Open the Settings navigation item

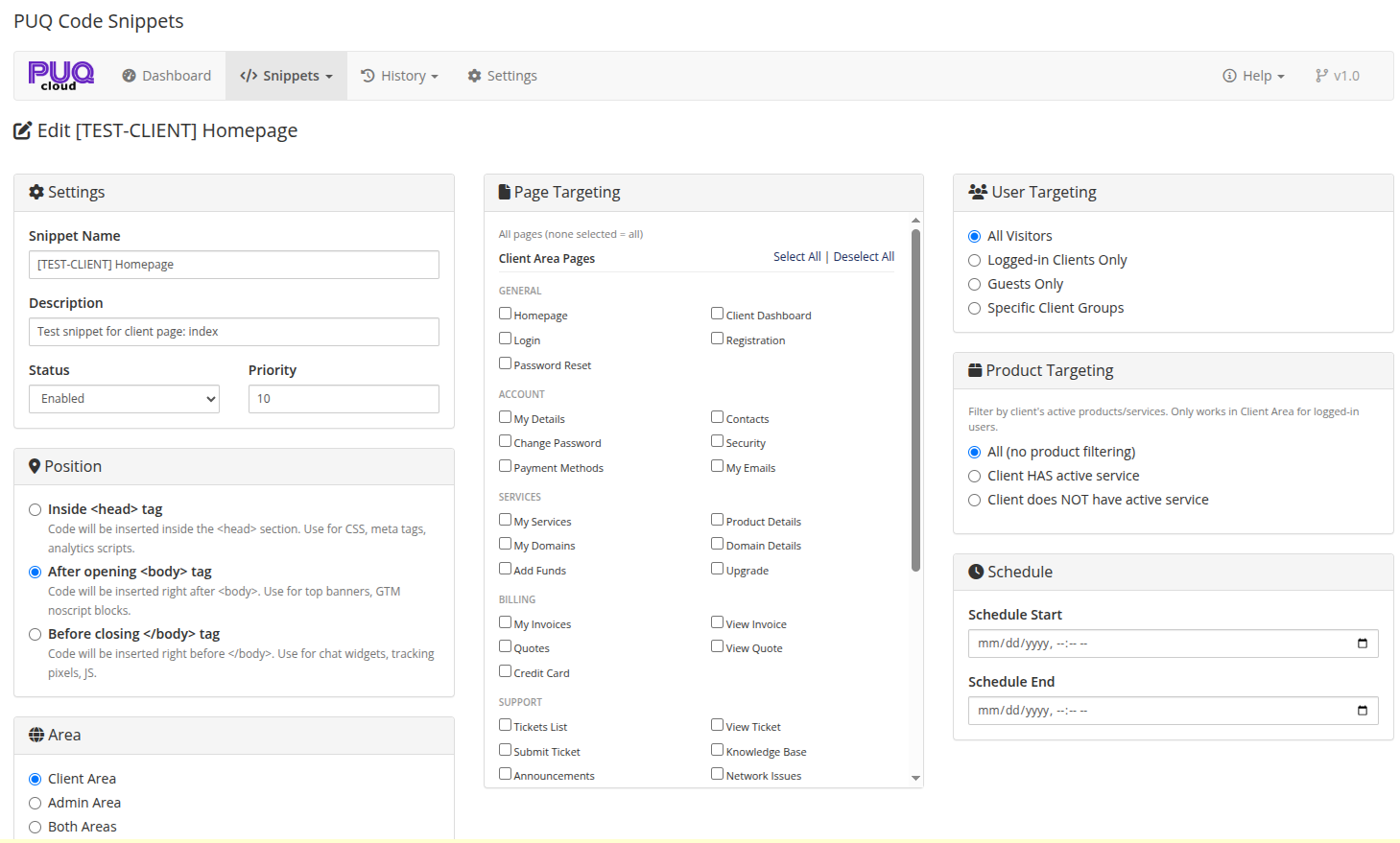point(501,75)
